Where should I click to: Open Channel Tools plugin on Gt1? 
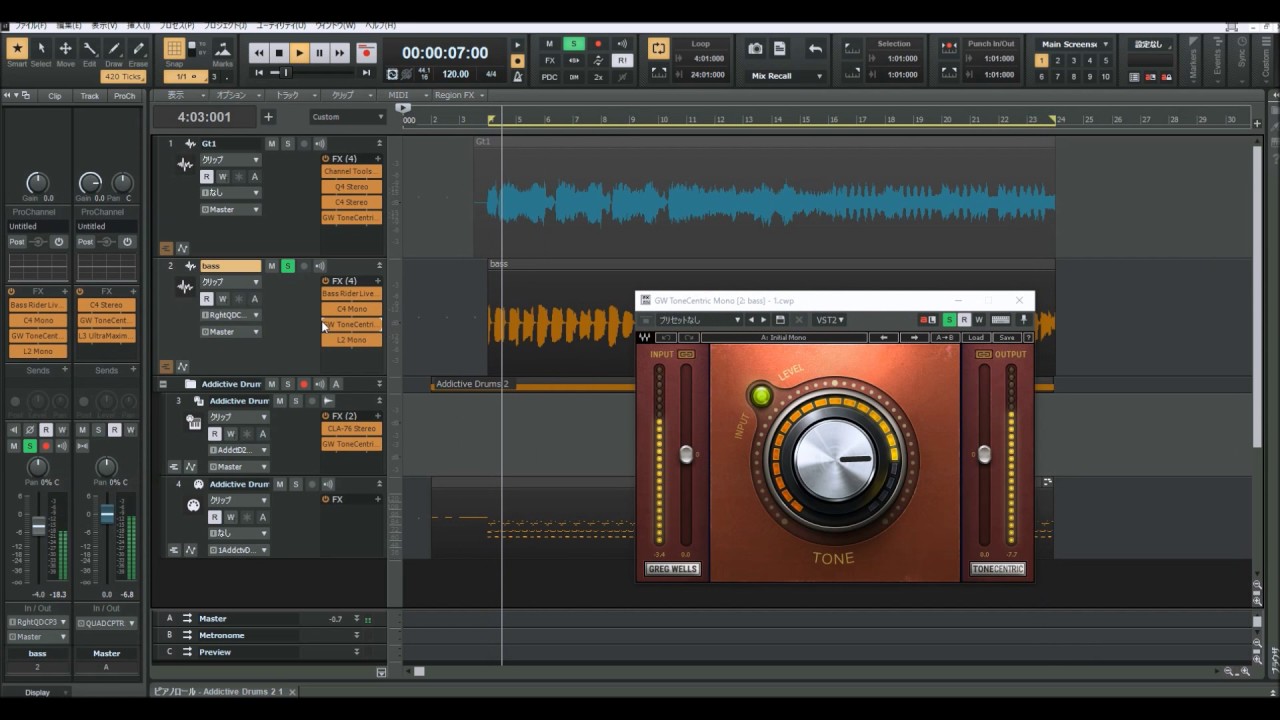(351, 171)
